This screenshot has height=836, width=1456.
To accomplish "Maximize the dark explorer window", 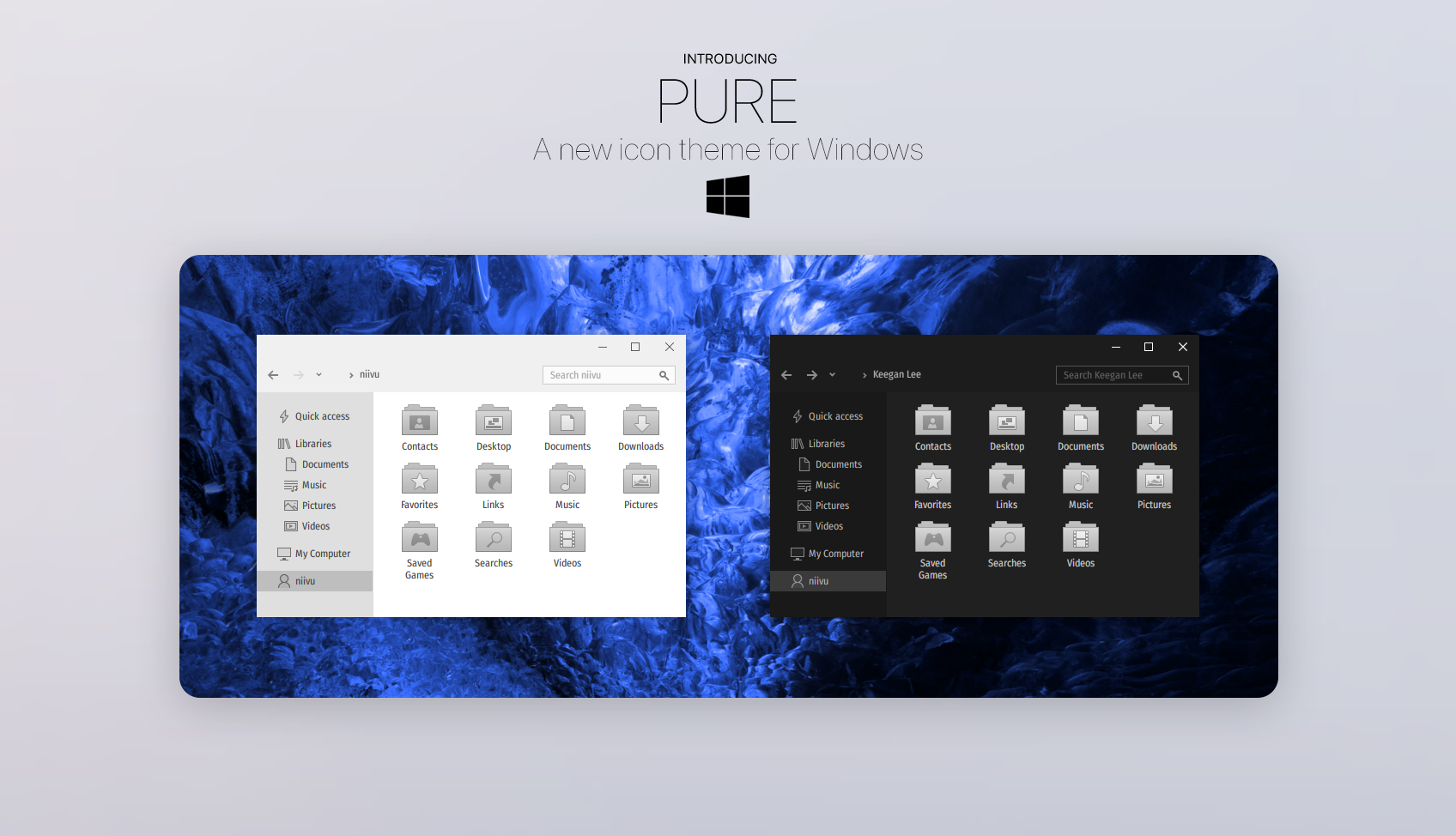I will pyautogui.click(x=1149, y=347).
